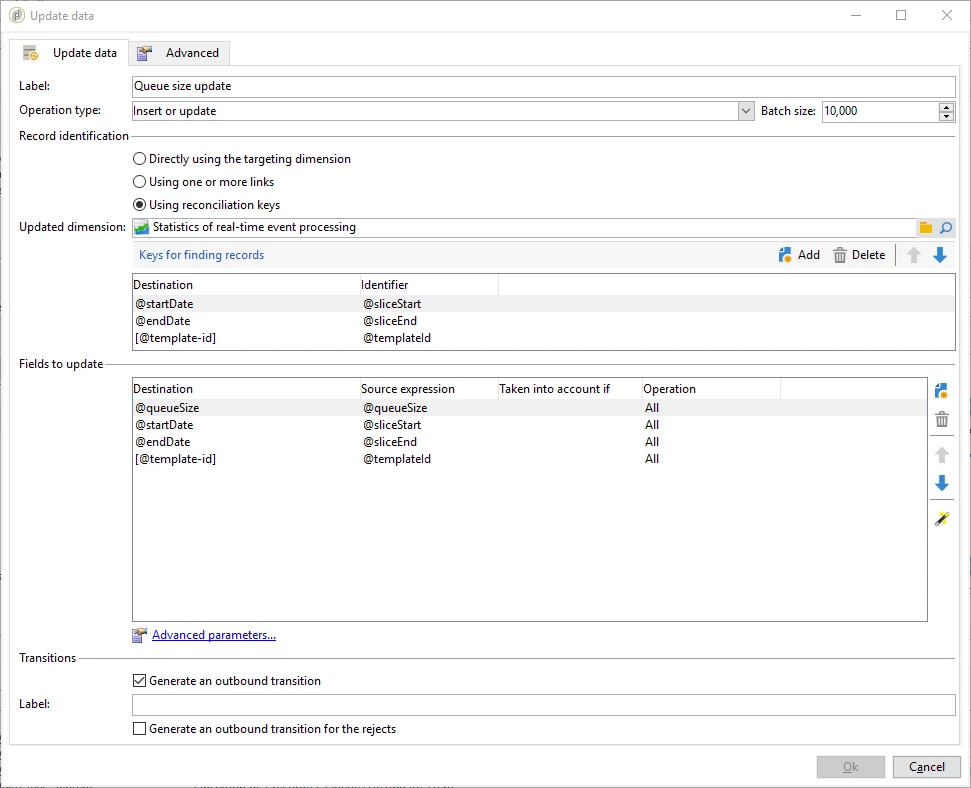Image resolution: width=971 pixels, height=788 pixels.
Task: Click the Operation column header
Action: [711, 388]
